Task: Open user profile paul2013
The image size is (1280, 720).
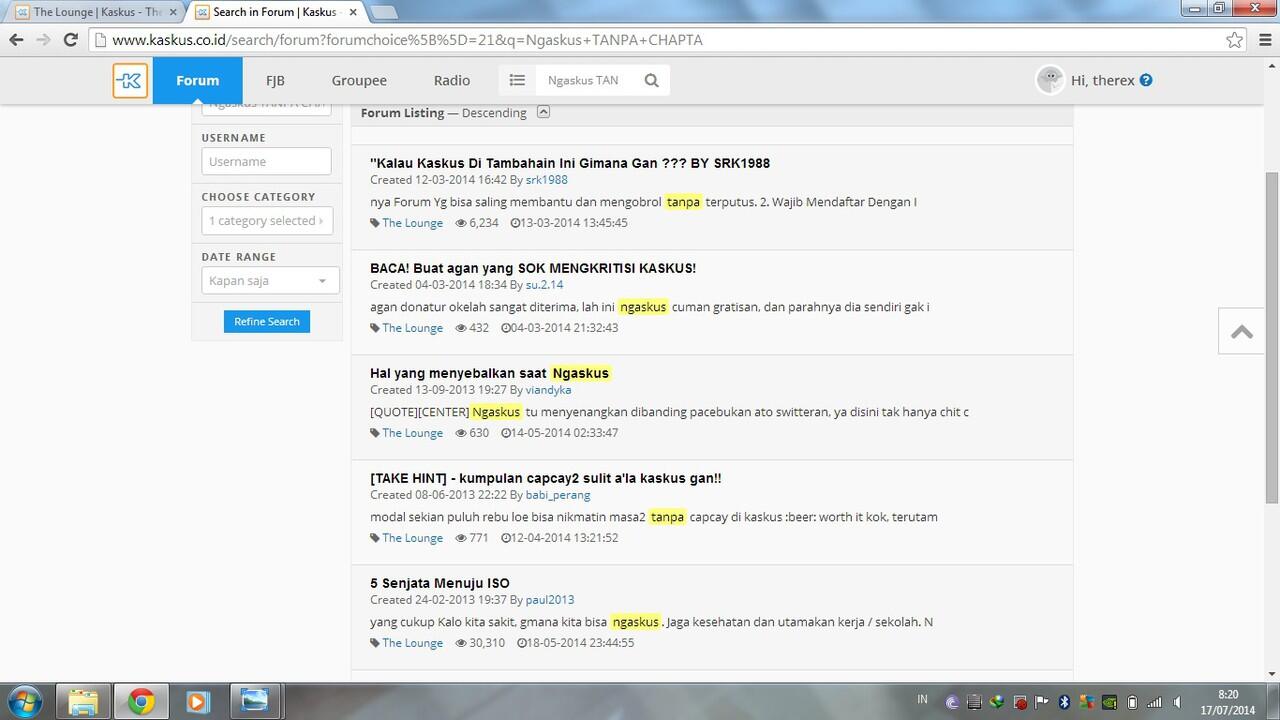Action: coord(550,600)
